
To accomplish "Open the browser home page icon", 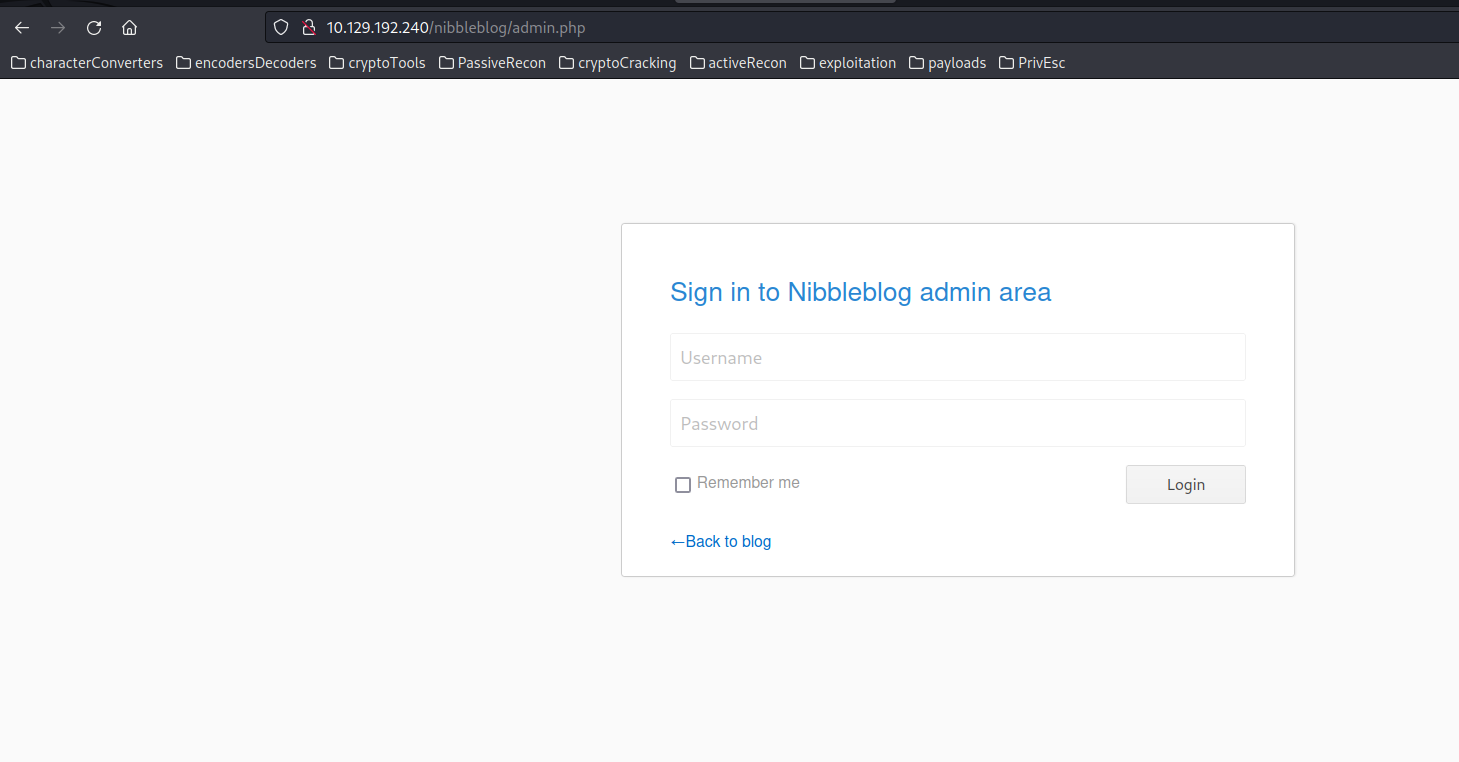I will click(x=129, y=28).
